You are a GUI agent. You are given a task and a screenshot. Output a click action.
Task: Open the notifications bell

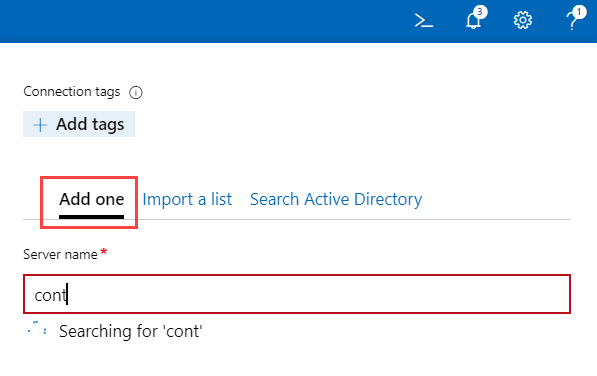473,21
